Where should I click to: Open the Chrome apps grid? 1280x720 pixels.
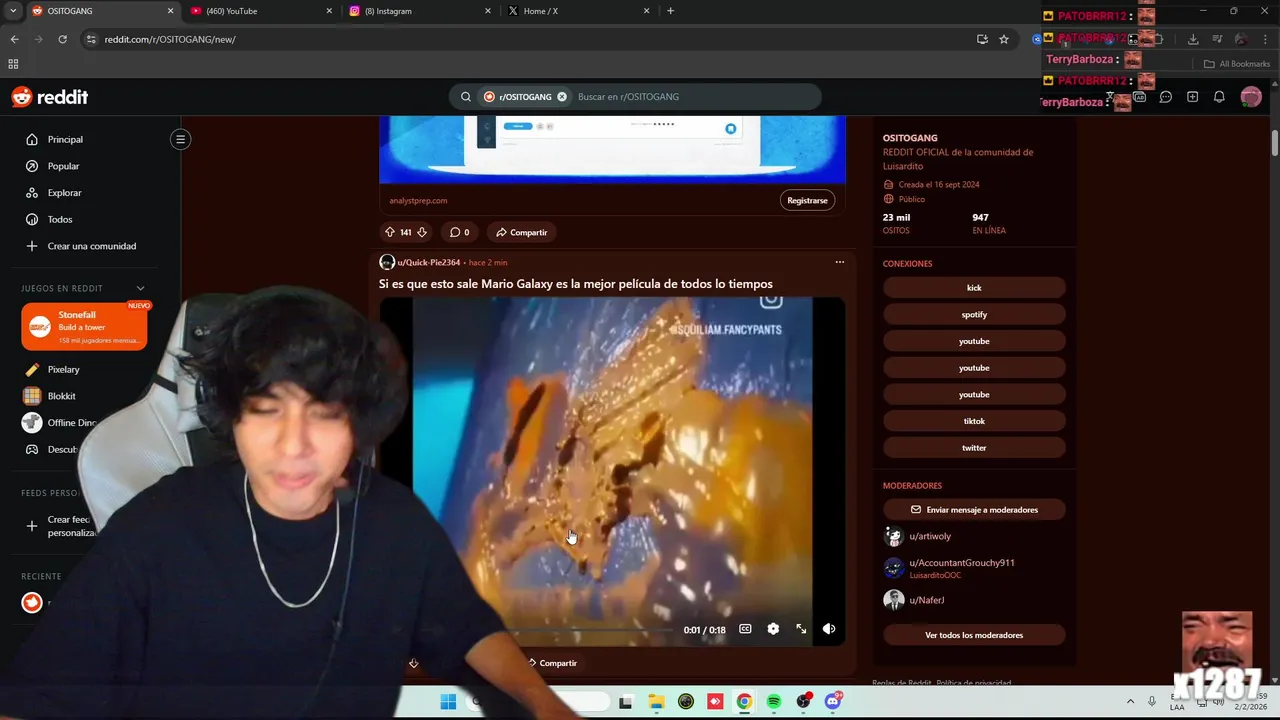tap(13, 64)
